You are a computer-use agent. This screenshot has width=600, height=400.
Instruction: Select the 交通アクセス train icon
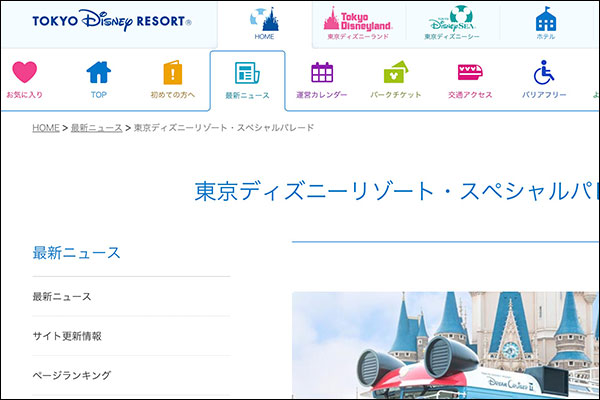pos(470,74)
